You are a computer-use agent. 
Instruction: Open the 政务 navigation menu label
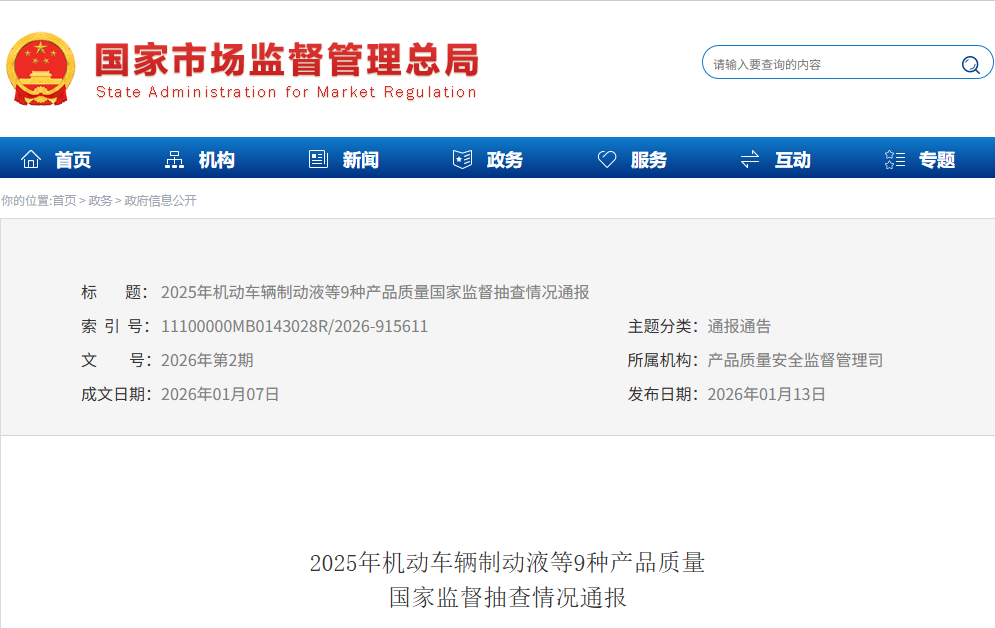tap(504, 160)
